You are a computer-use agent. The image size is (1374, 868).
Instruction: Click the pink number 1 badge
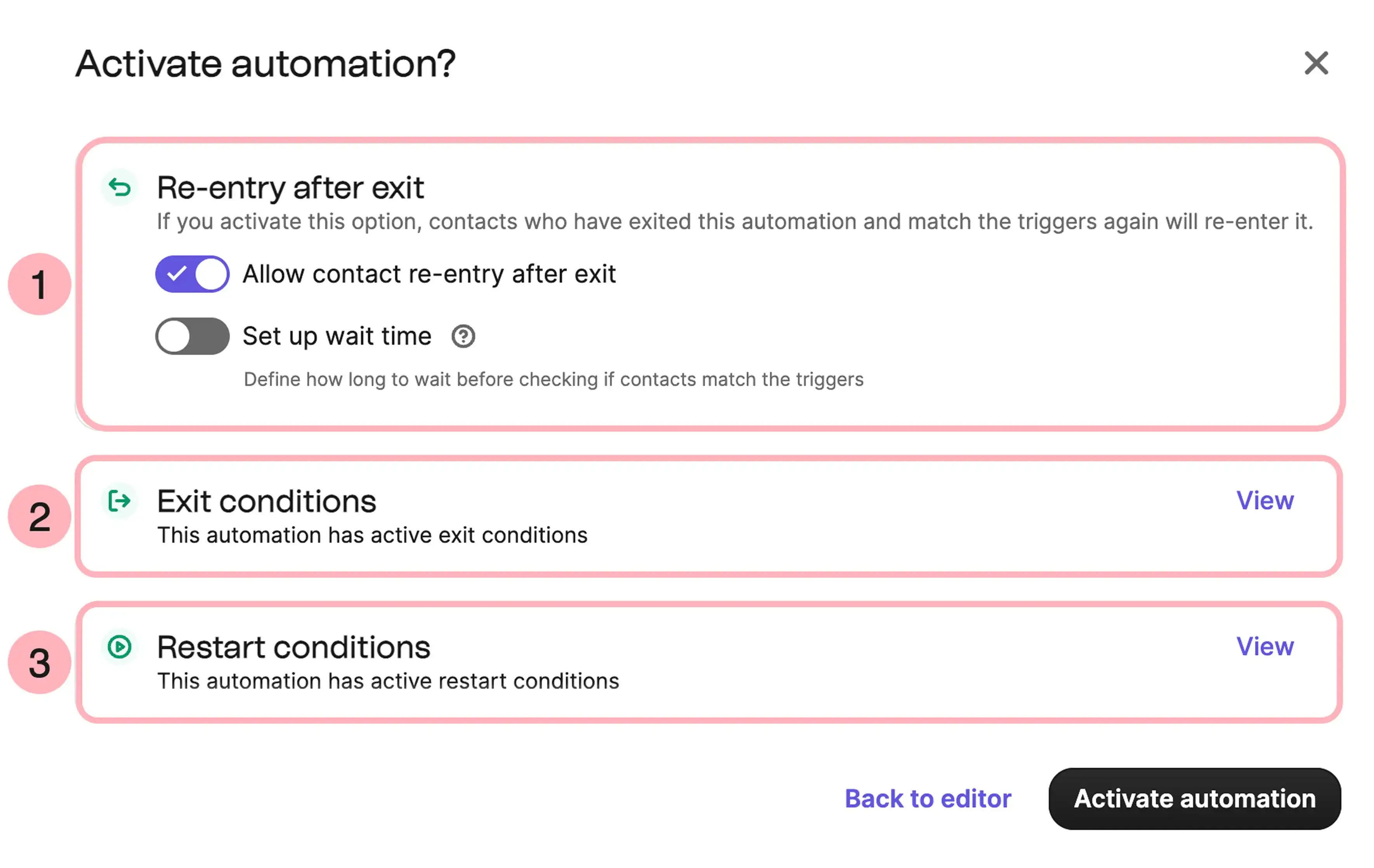tap(39, 284)
